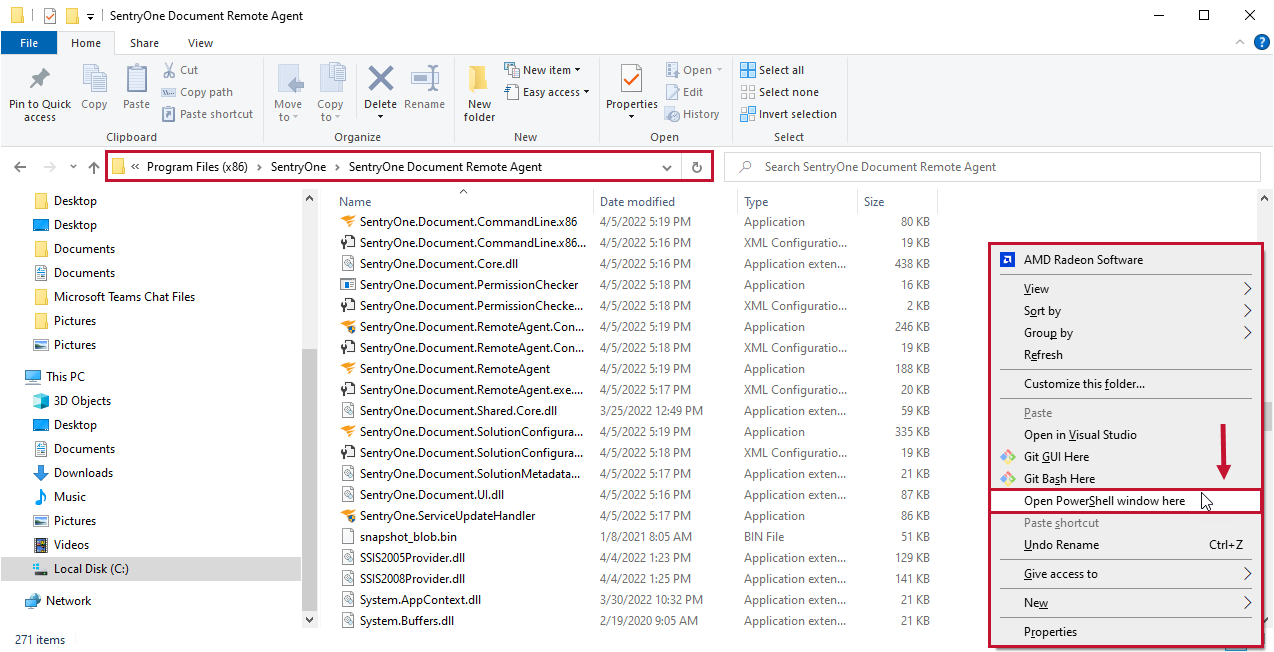The image size is (1274, 652).
Task: Click Select none in the ribbon
Action: [779, 92]
